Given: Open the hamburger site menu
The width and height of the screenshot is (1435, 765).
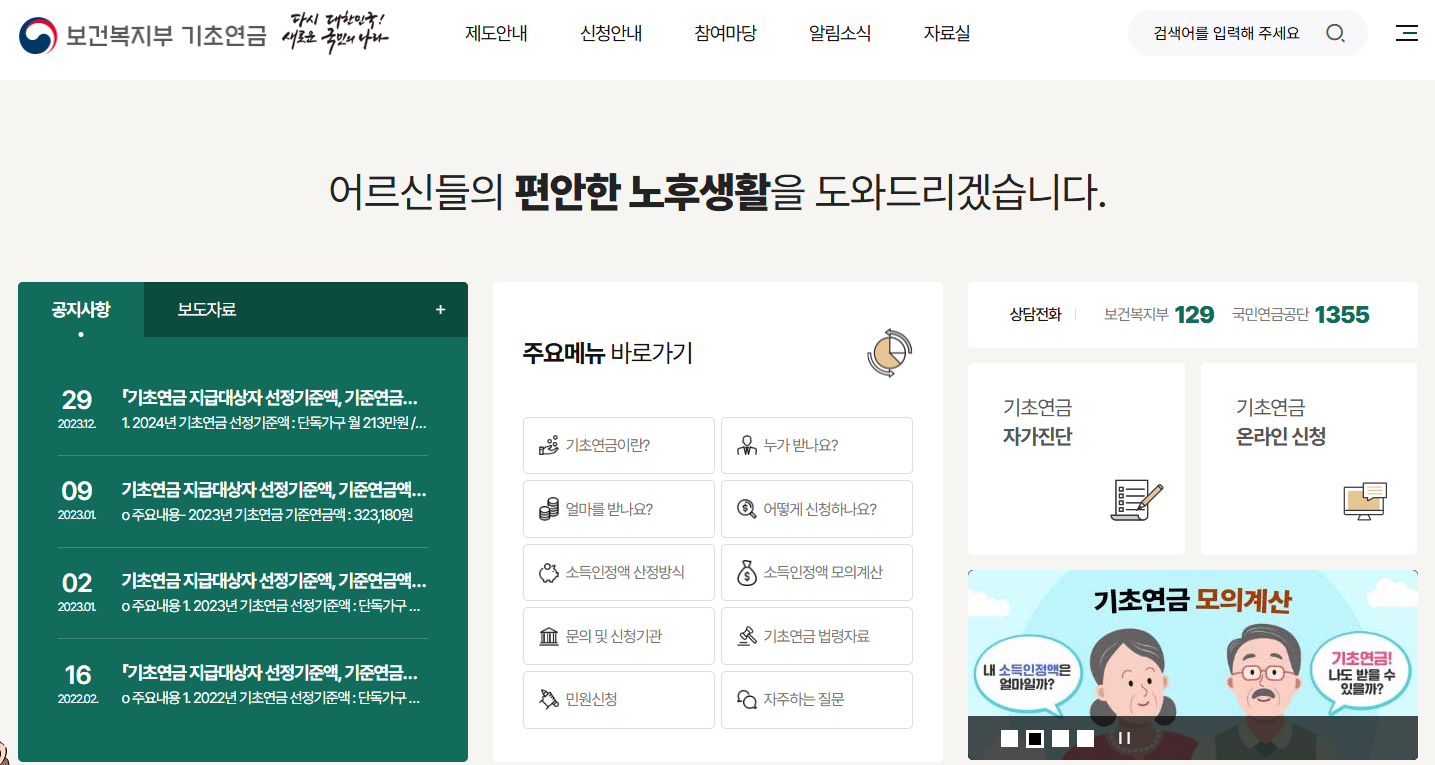Looking at the screenshot, I should (1406, 33).
